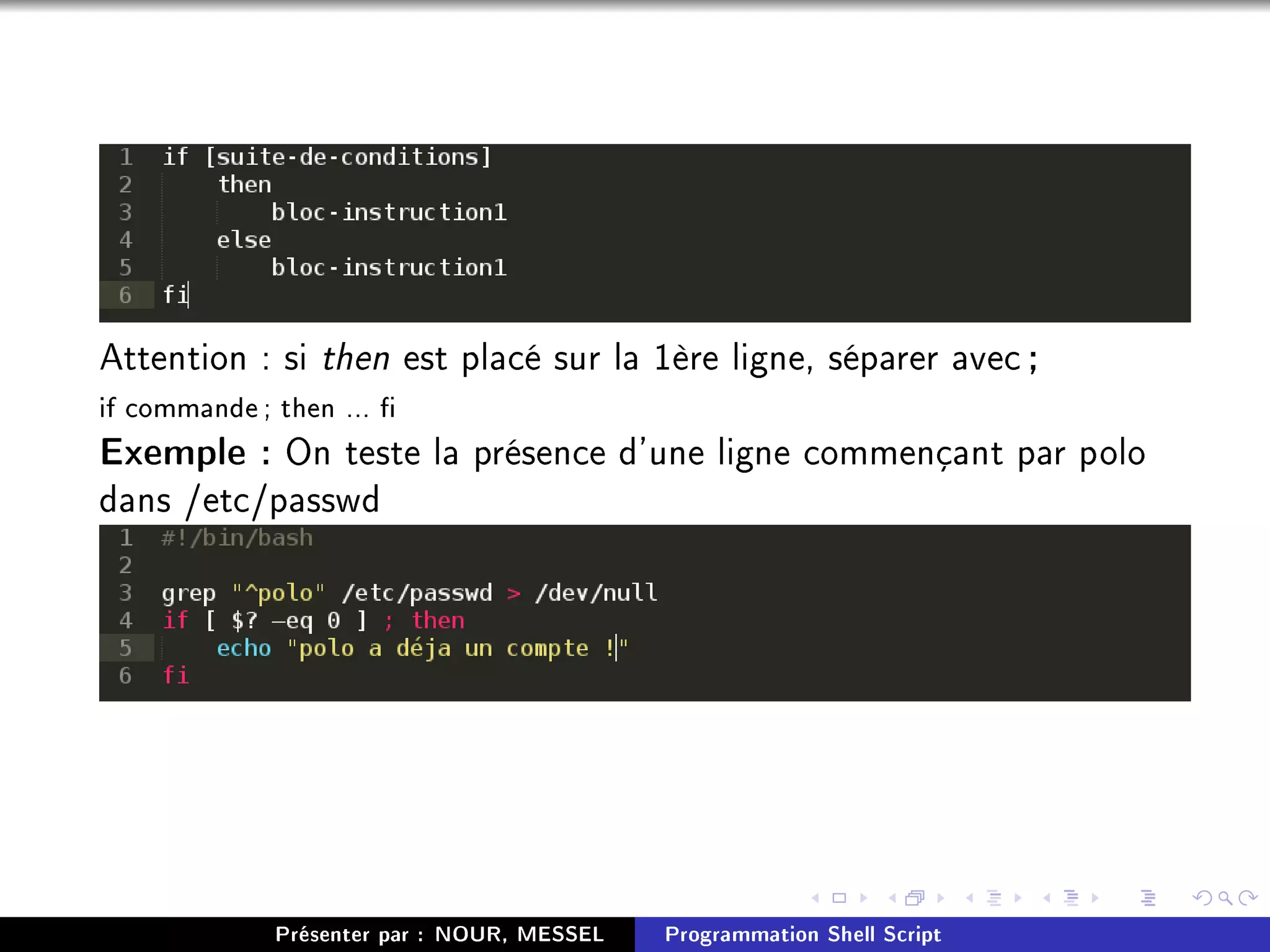Click the single-rectangle slide navigation icon
The width and height of the screenshot is (1270, 952).
click(x=839, y=897)
